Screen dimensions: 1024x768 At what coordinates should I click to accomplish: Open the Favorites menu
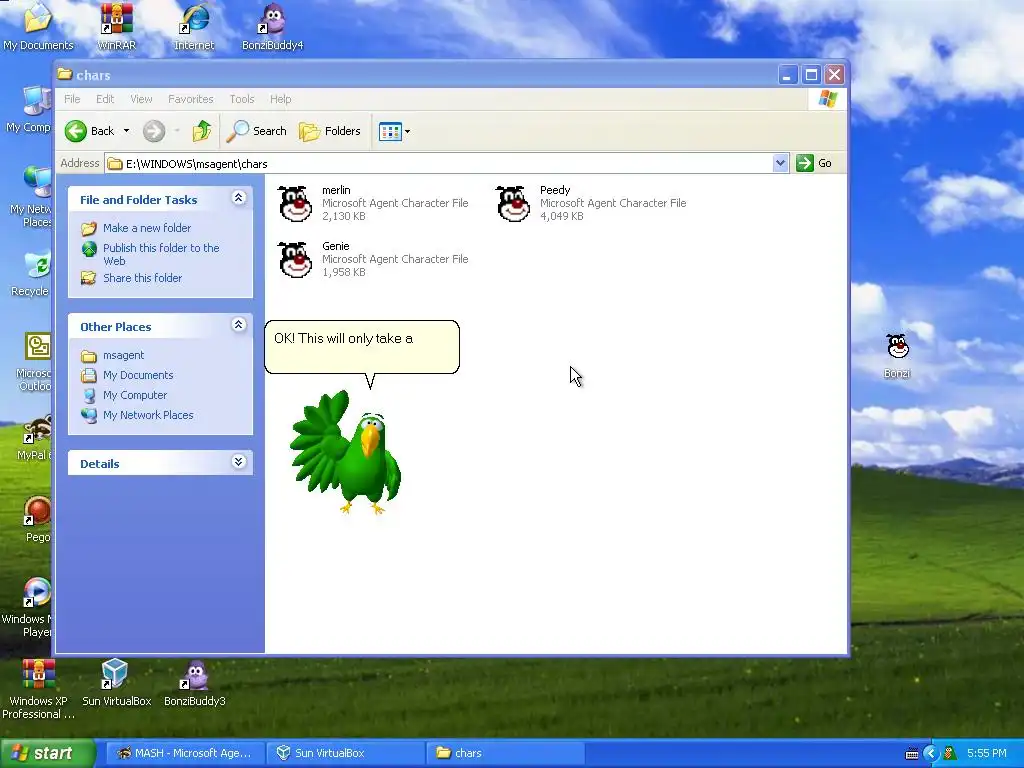(x=191, y=99)
